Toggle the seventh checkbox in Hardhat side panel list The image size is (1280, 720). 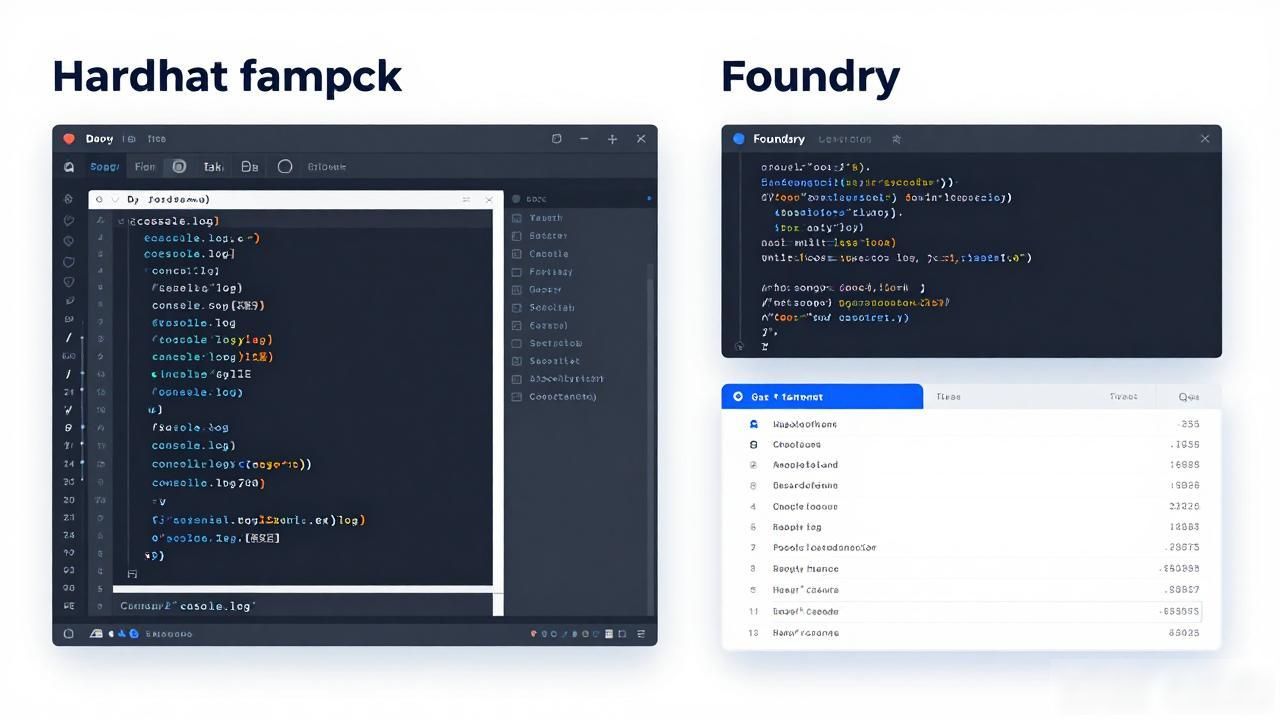click(x=517, y=325)
